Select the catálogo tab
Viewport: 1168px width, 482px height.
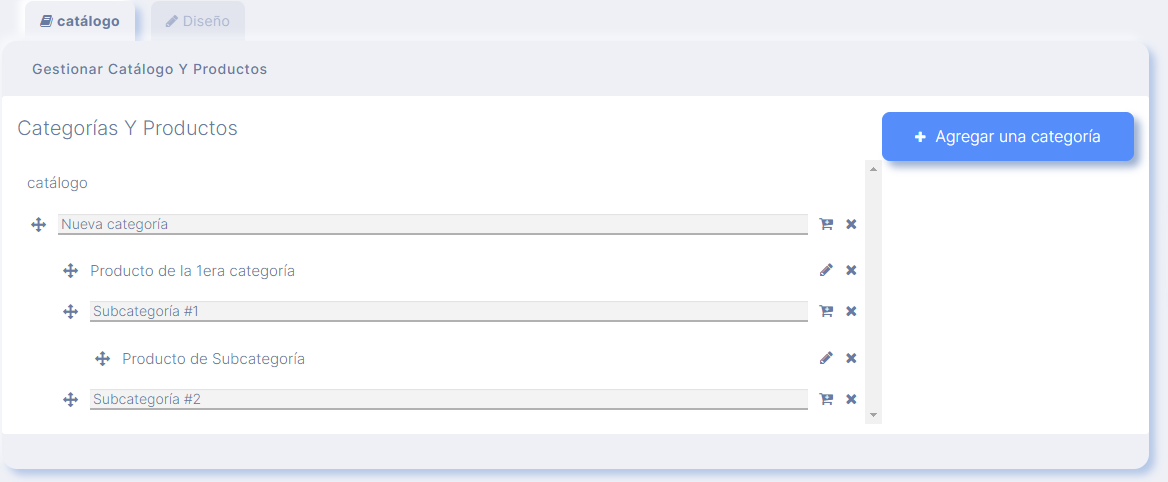pos(80,22)
